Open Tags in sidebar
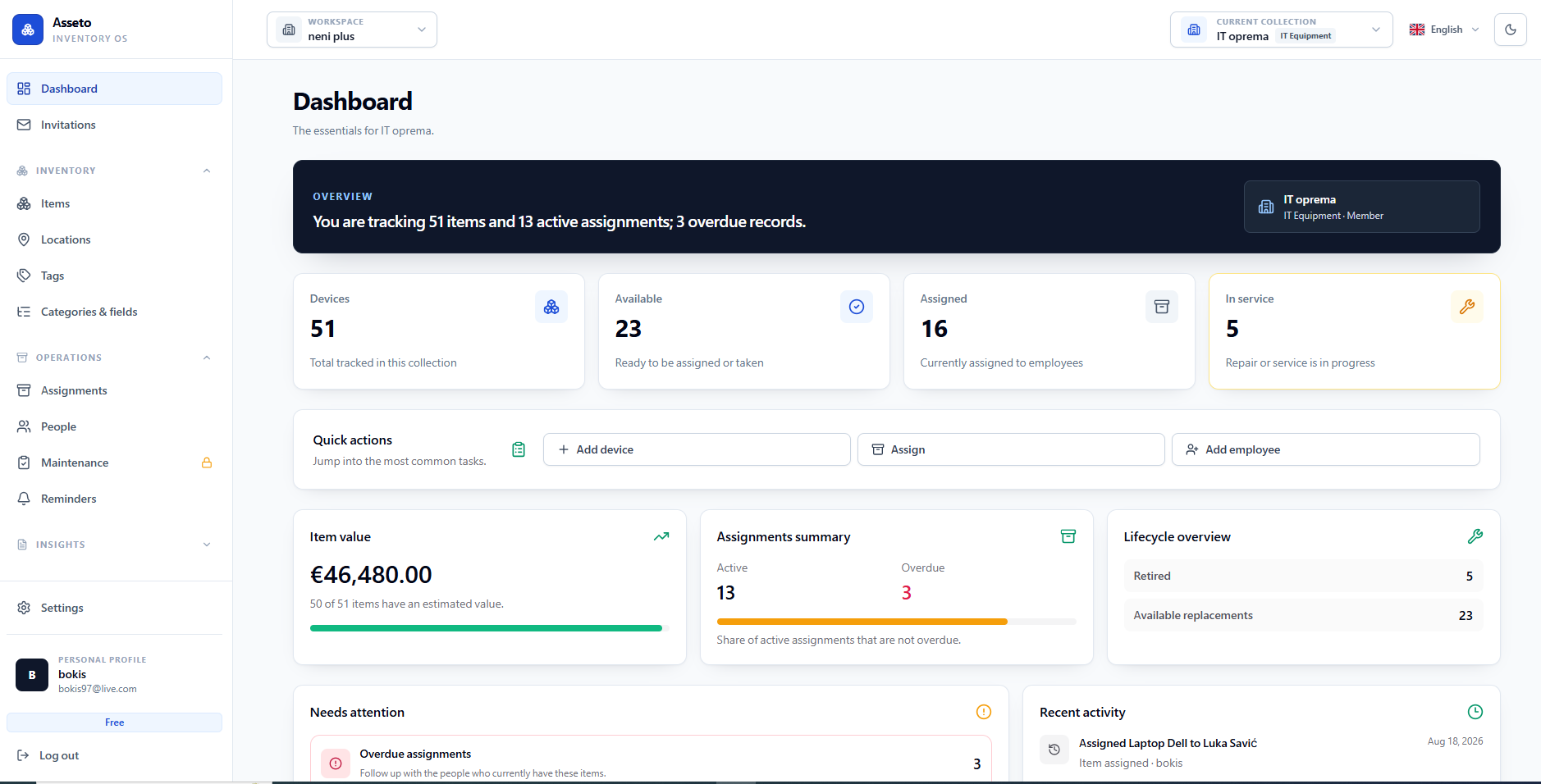The height and width of the screenshot is (784, 1541). point(114,276)
